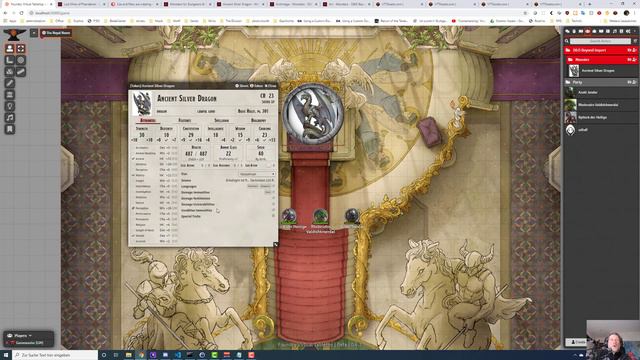Click the Windows taskbar search box
Screen dimensions: 640x360
[55, 355]
